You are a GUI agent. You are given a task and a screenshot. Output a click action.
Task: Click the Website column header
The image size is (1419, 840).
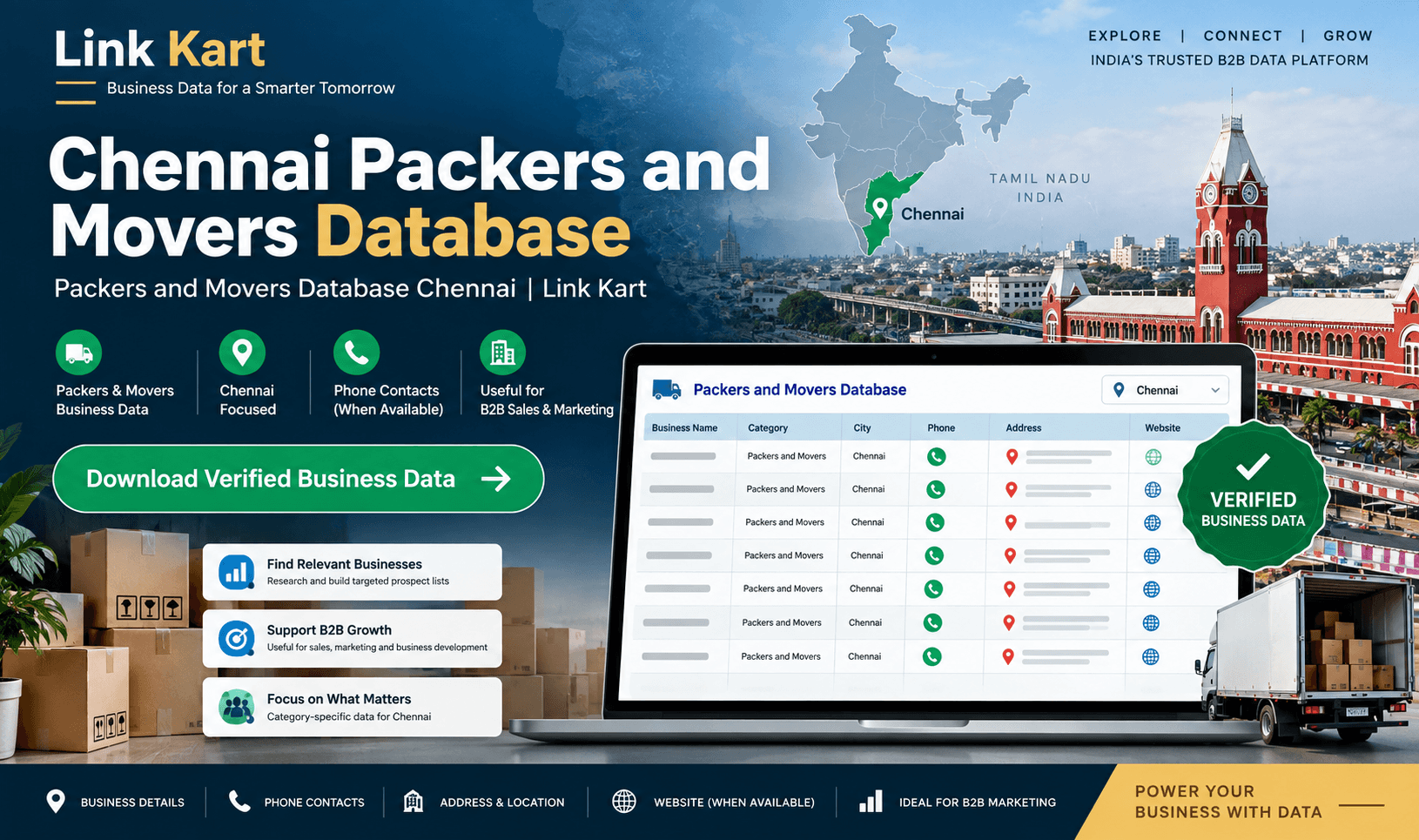click(1162, 428)
